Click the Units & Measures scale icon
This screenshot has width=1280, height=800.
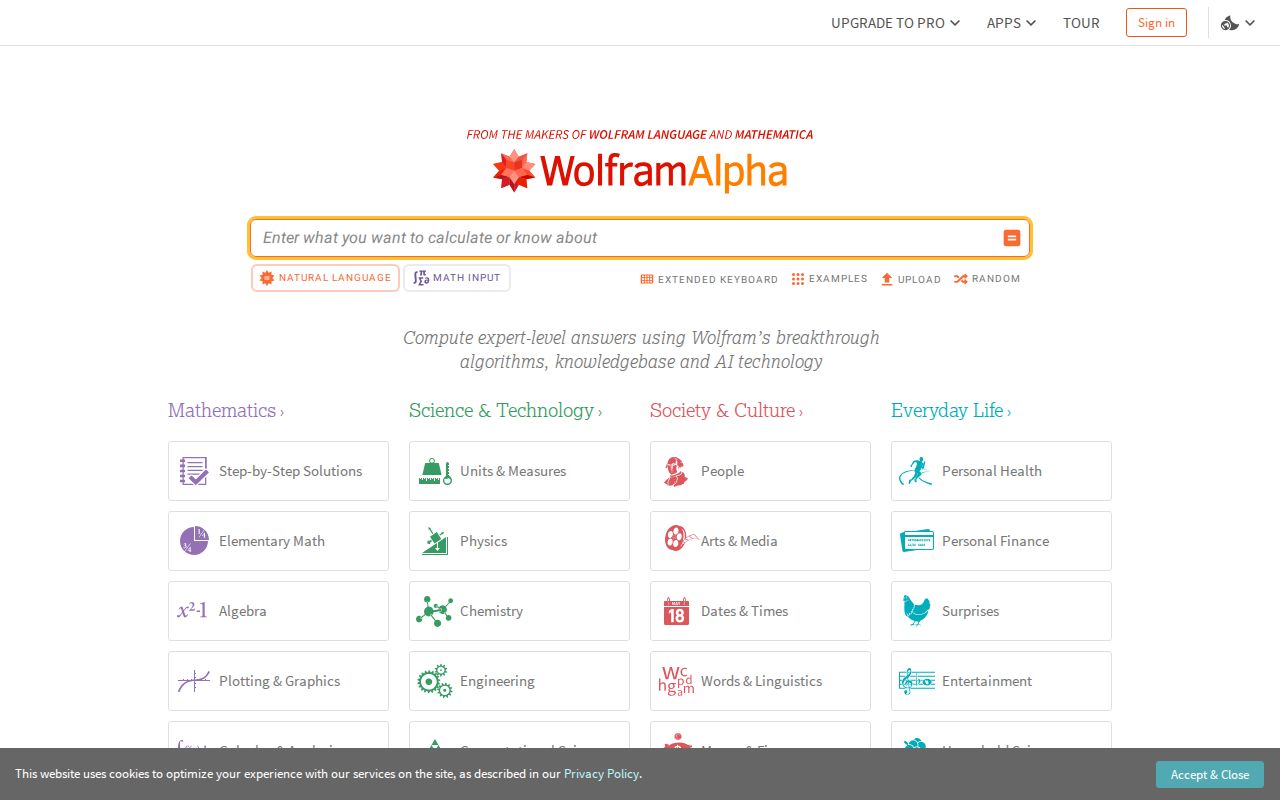tap(434, 470)
